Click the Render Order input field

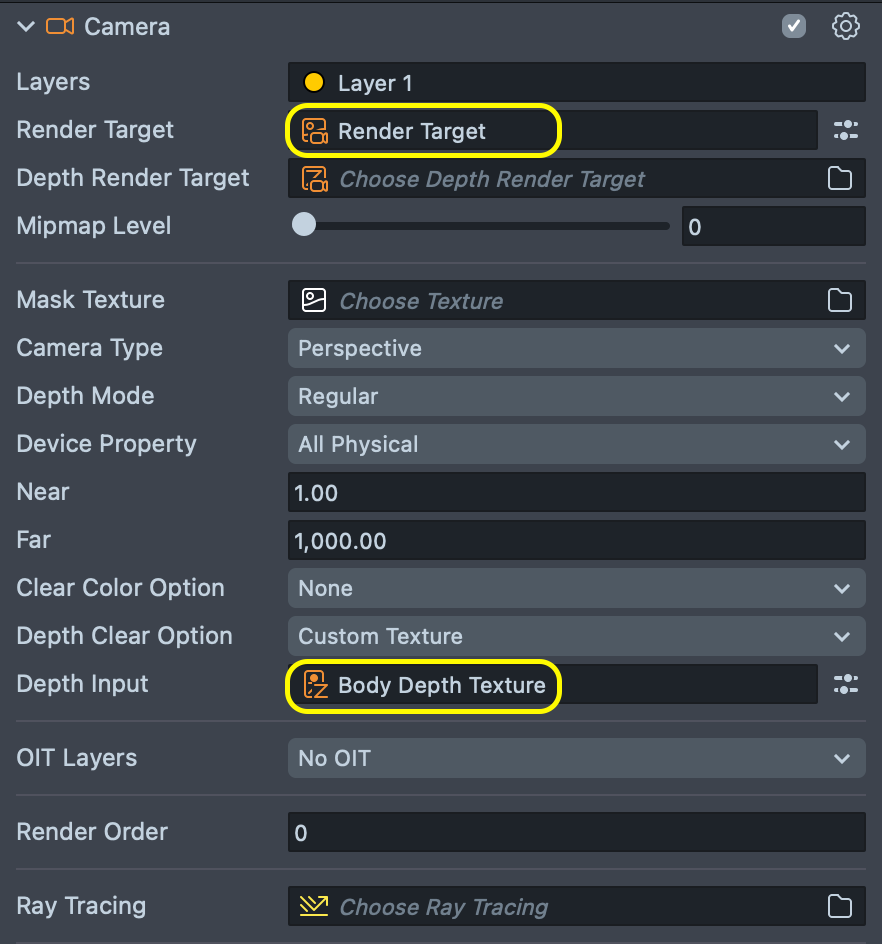coord(576,832)
